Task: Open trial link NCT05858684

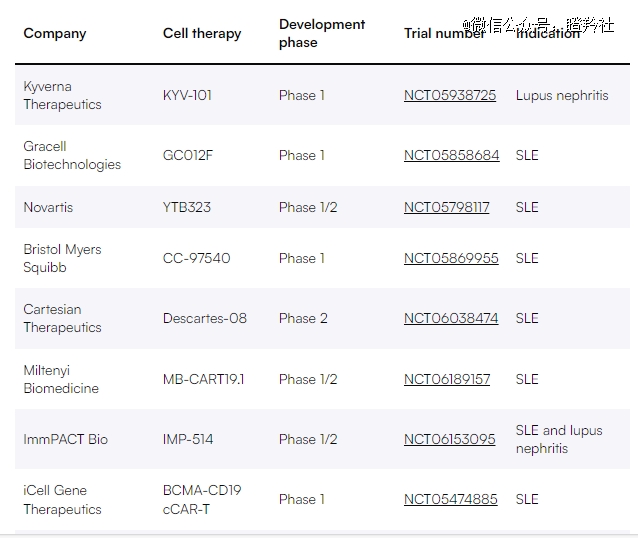Action: pos(452,155)
